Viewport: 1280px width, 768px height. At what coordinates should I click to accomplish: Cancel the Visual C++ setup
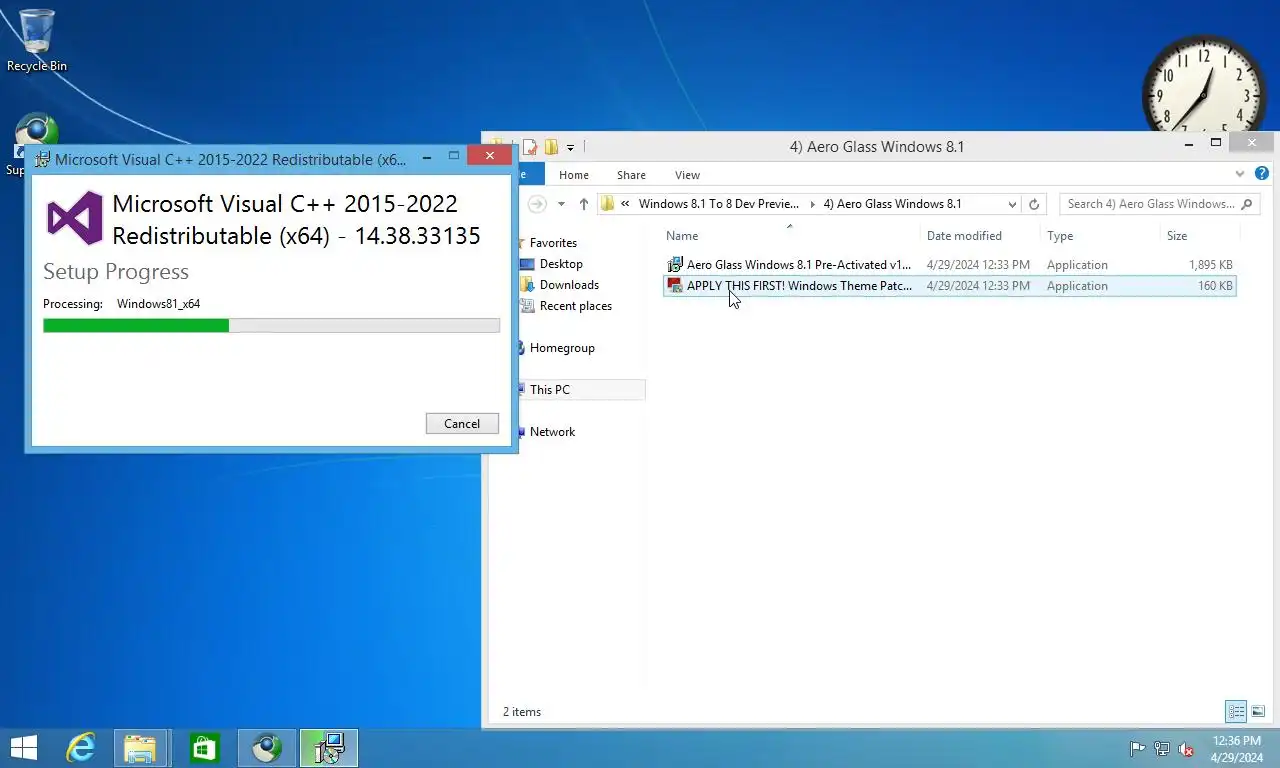[x=462, y=423]
